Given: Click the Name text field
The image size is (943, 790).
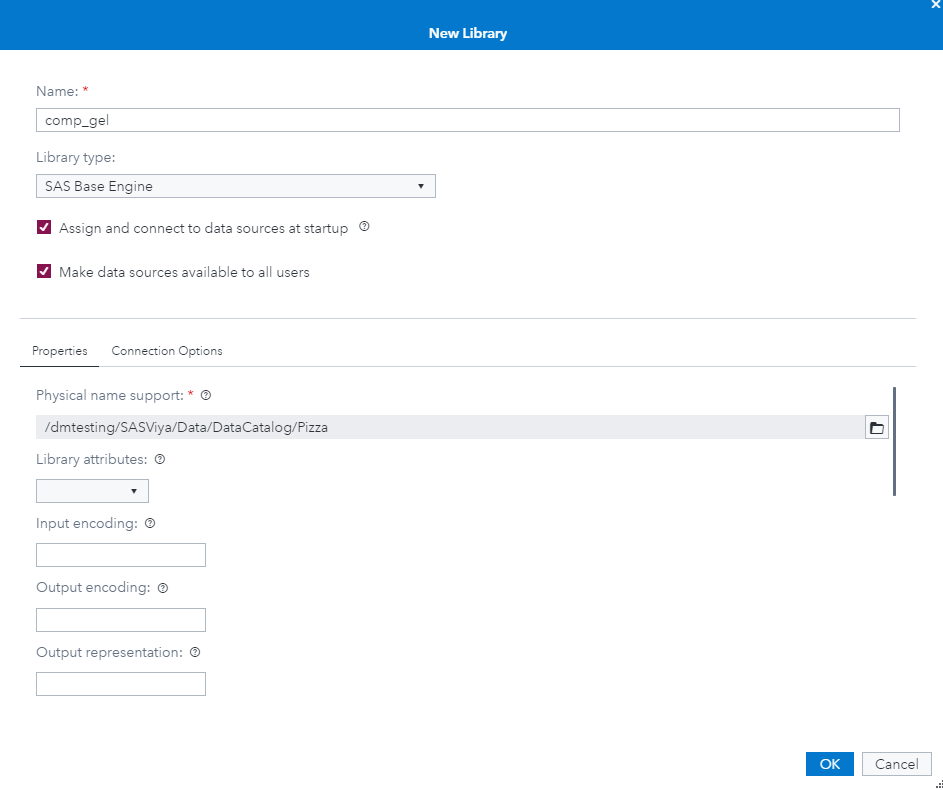Looking at the screenshot, I should click(467, 120).
